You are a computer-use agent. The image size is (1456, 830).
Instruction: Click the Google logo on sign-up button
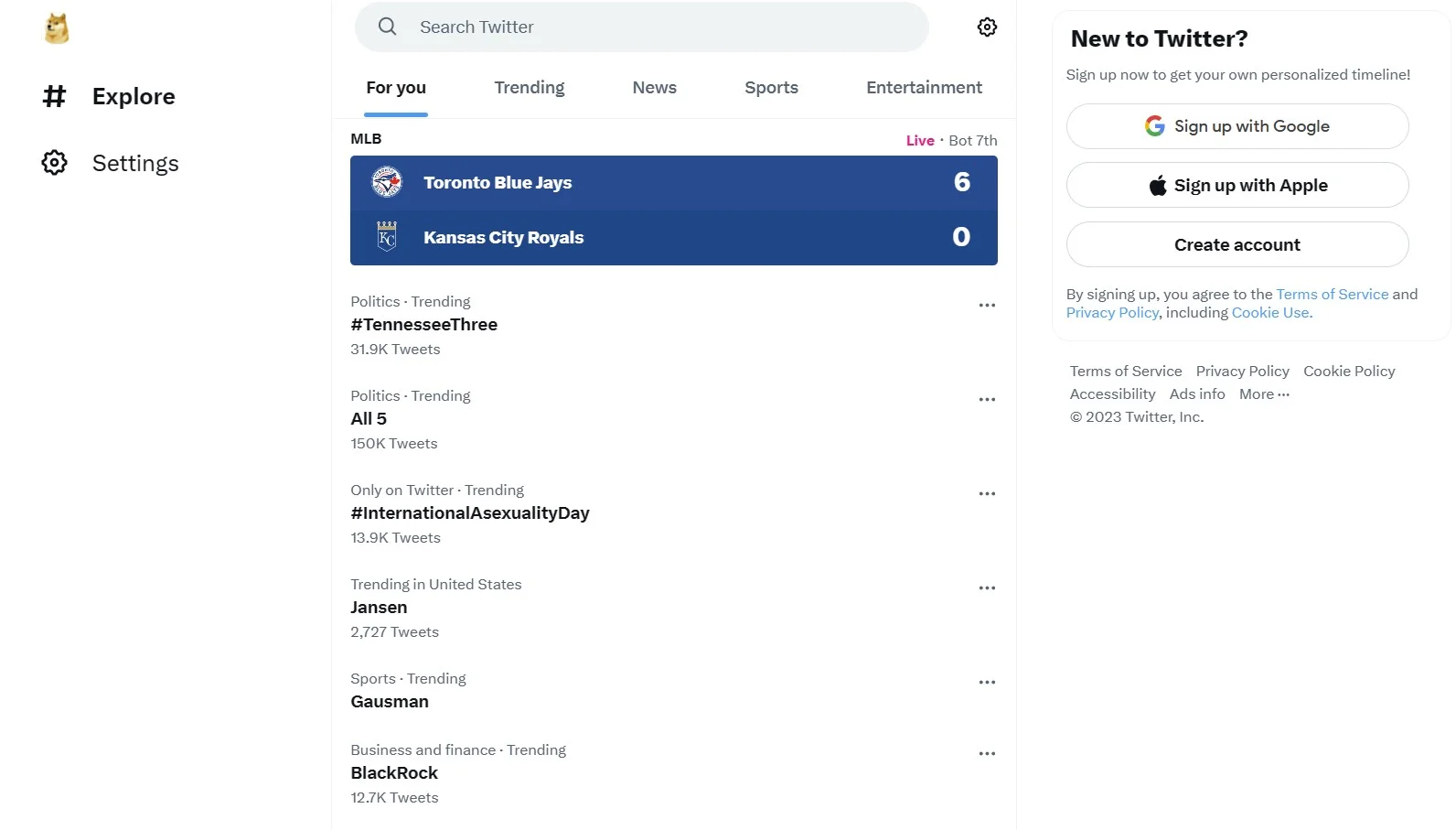click(x=1155, y=125)
